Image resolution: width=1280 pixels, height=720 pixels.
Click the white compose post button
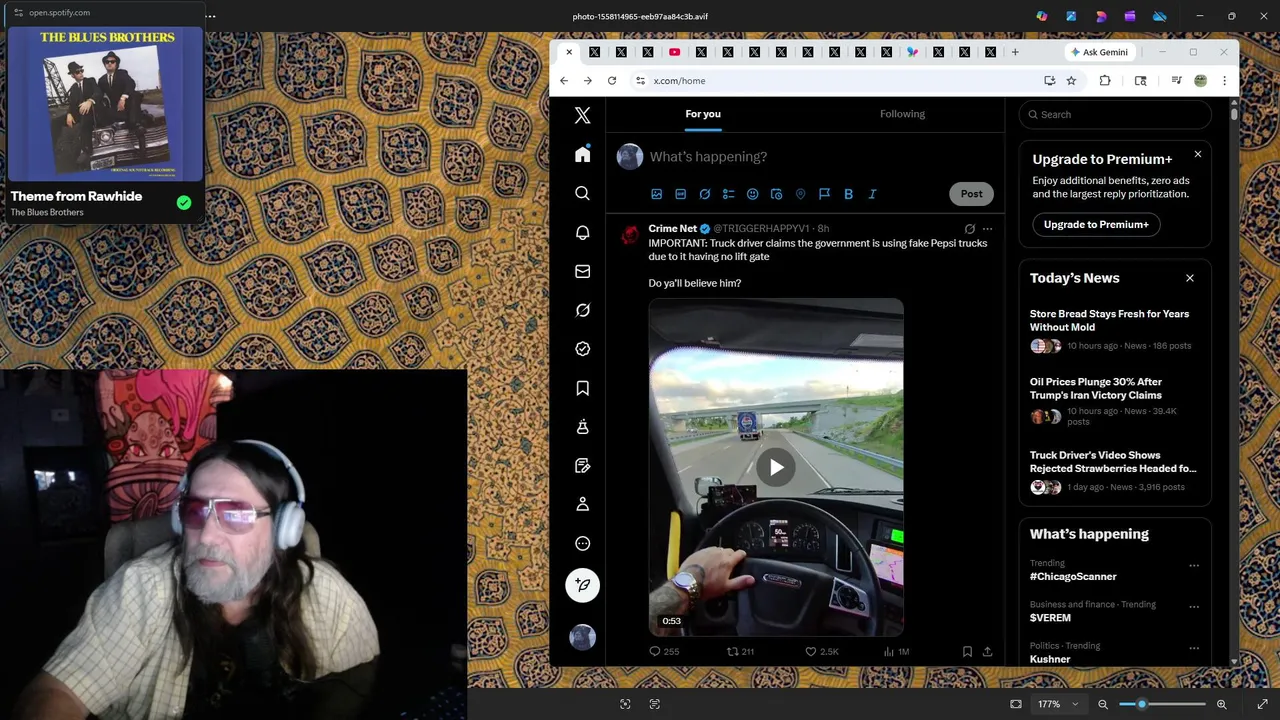(x=582, y=585)
